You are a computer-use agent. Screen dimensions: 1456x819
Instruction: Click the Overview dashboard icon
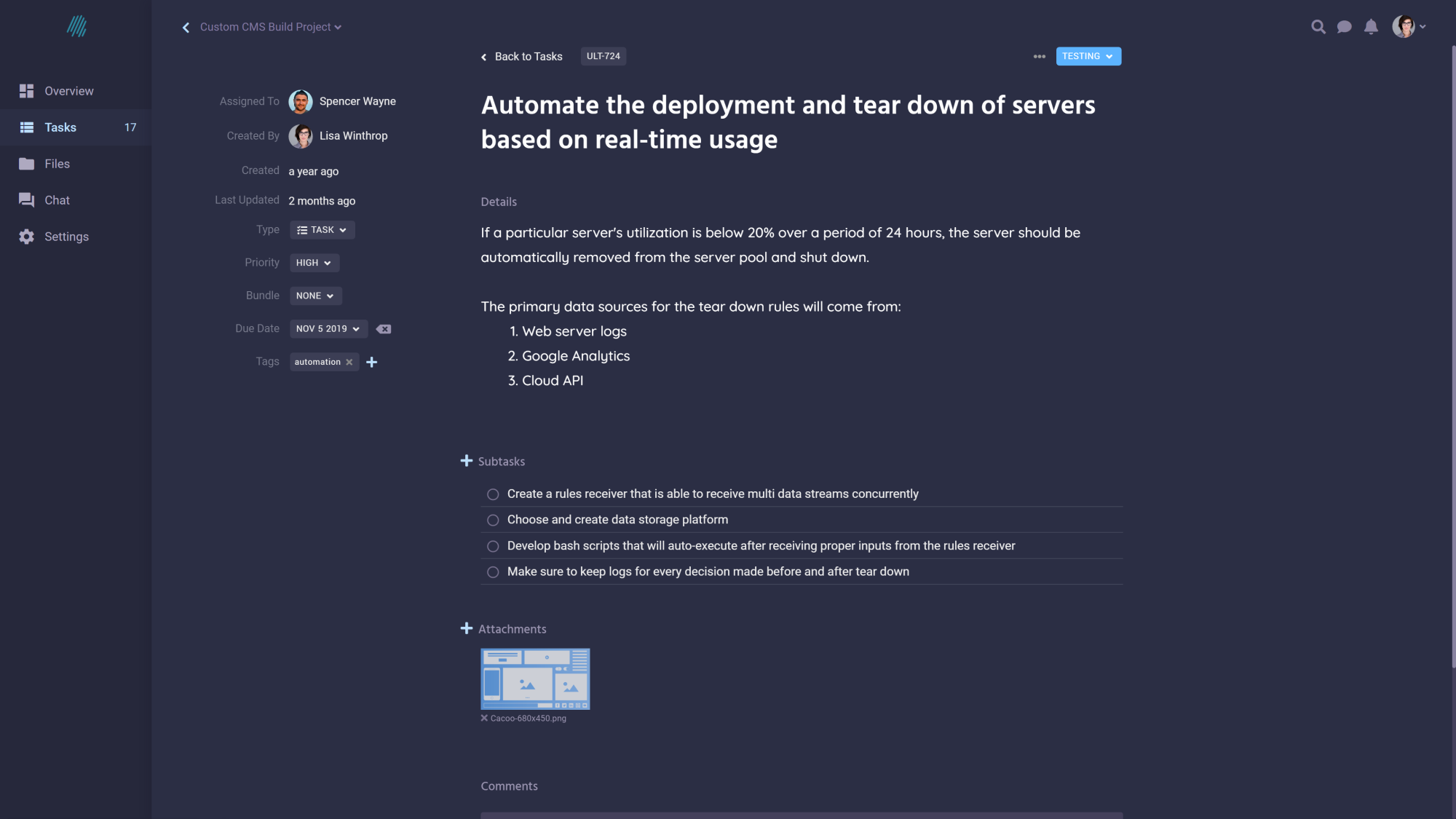pyautogui.click(x=27, y=91)
